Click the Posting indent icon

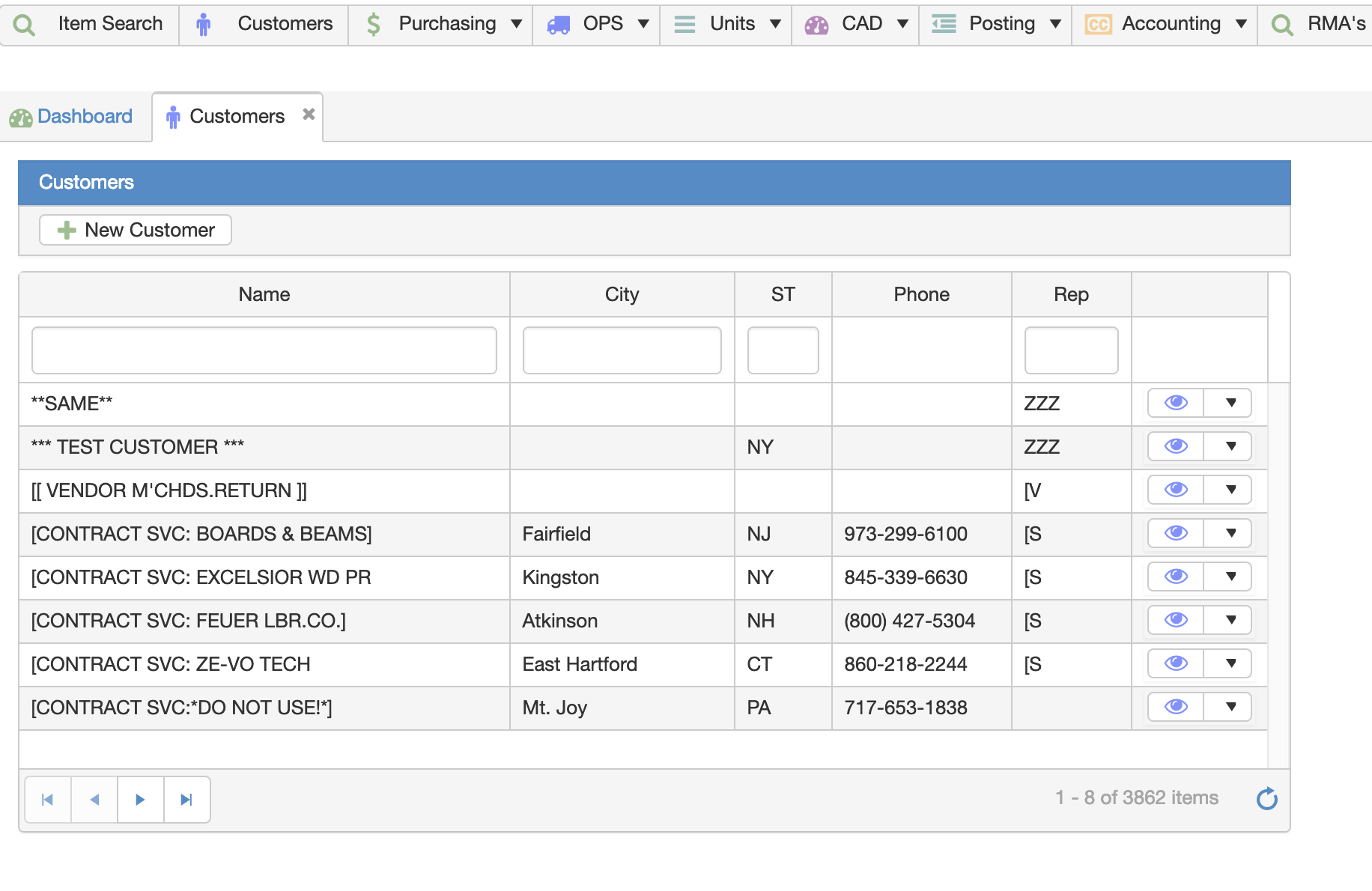click(x=944, y=24)
